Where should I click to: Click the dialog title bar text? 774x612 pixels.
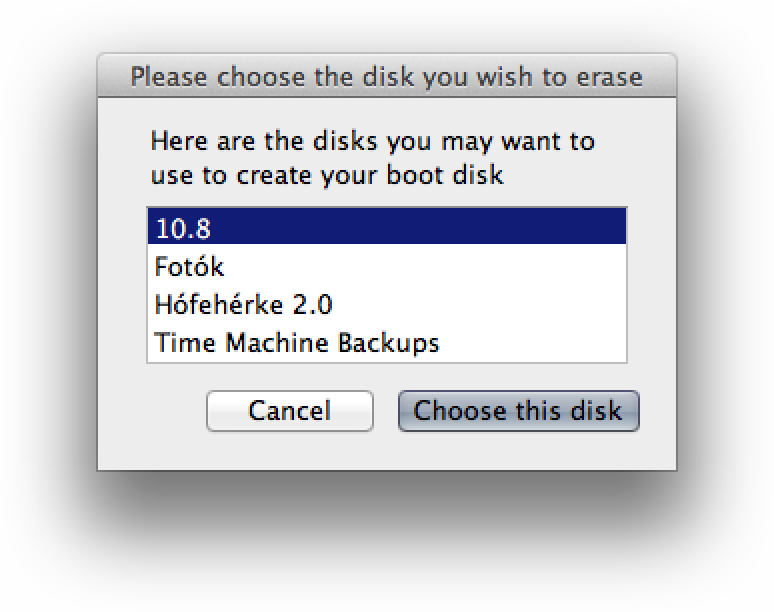pyautogui.click(x=387, y=77)
